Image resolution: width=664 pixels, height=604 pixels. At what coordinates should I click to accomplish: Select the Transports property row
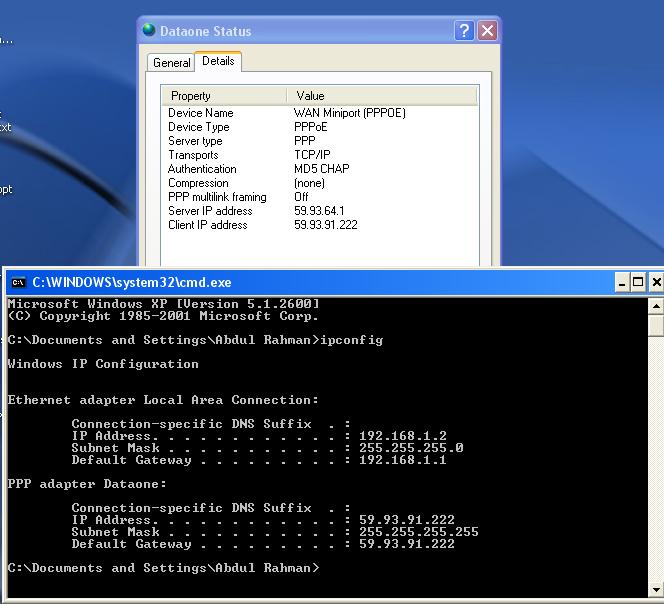(x=320, y=155)
